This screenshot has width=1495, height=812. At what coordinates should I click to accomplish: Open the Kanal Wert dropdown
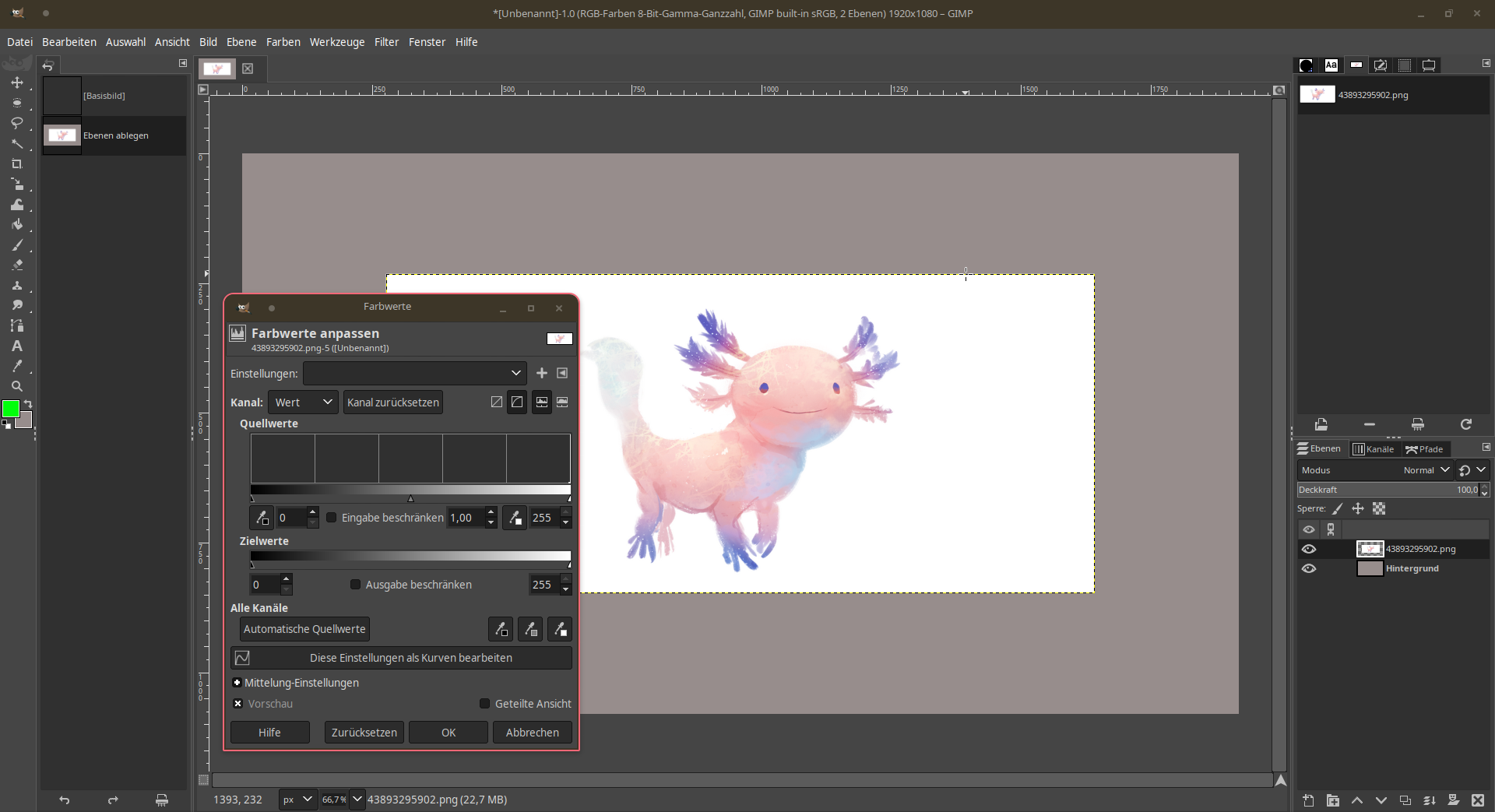tap(303, 402)
